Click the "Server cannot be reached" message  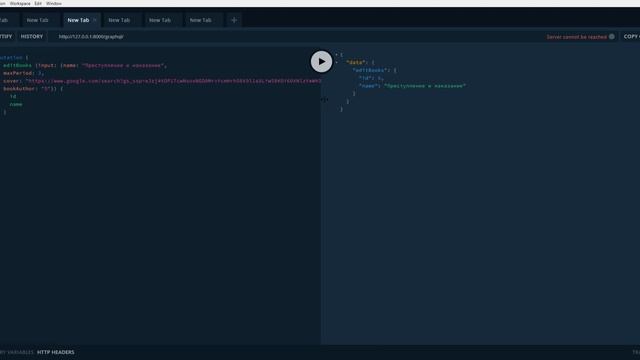click(576, 37)
